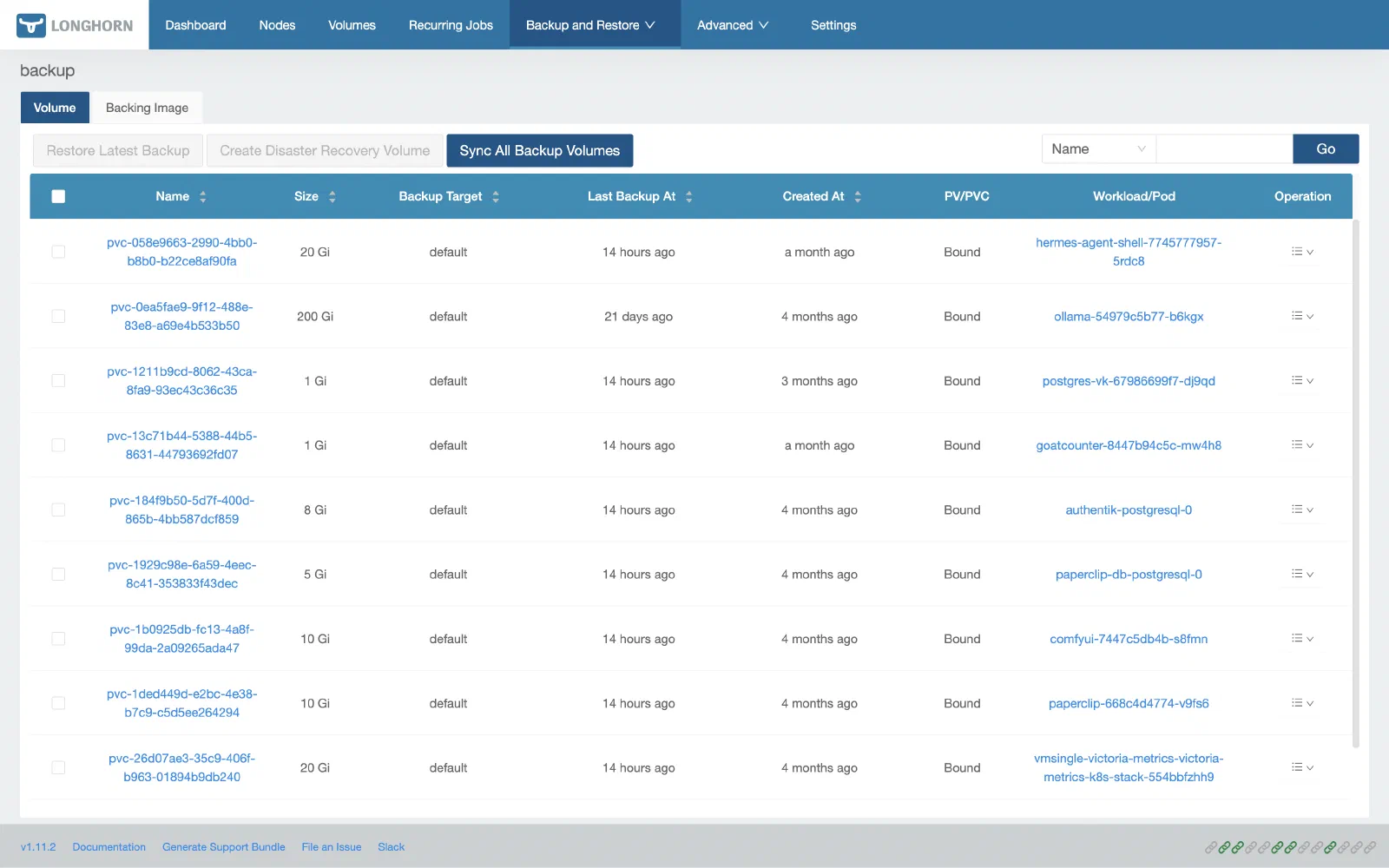
Task: Check the pvc-1b0925db row checkbox
Action: pos(58,639)
